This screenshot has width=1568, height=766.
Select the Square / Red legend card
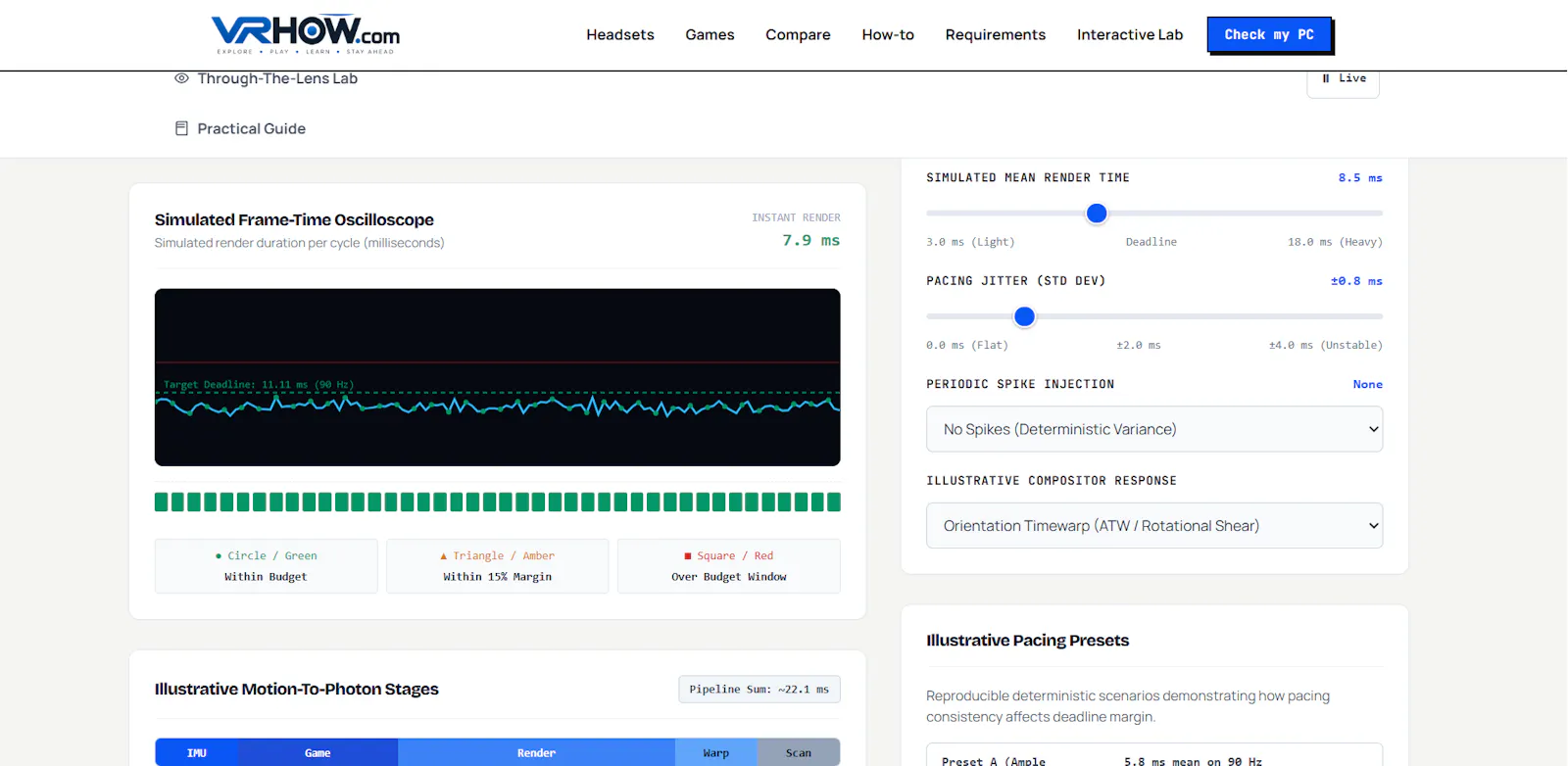[x=728, y=566]
